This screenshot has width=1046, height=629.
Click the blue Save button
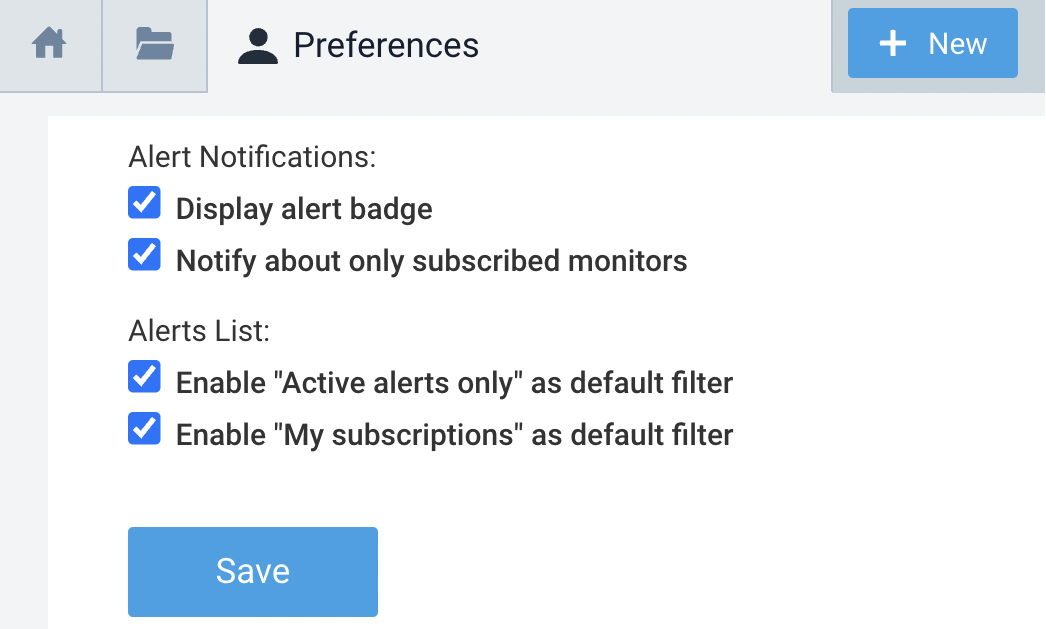click(x=252, y=571)
